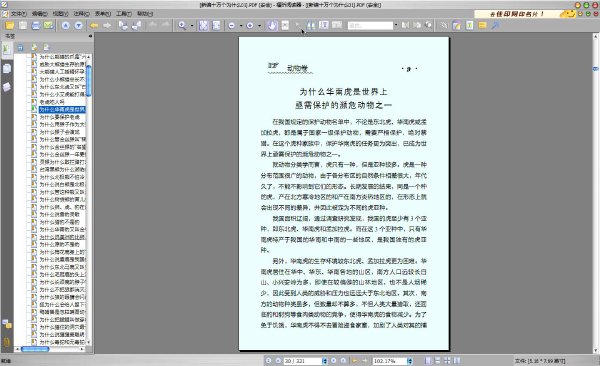Click the bookmarks panel collapse button
Viewport: 600px width, 366px height.
click(x=90, y=36)
